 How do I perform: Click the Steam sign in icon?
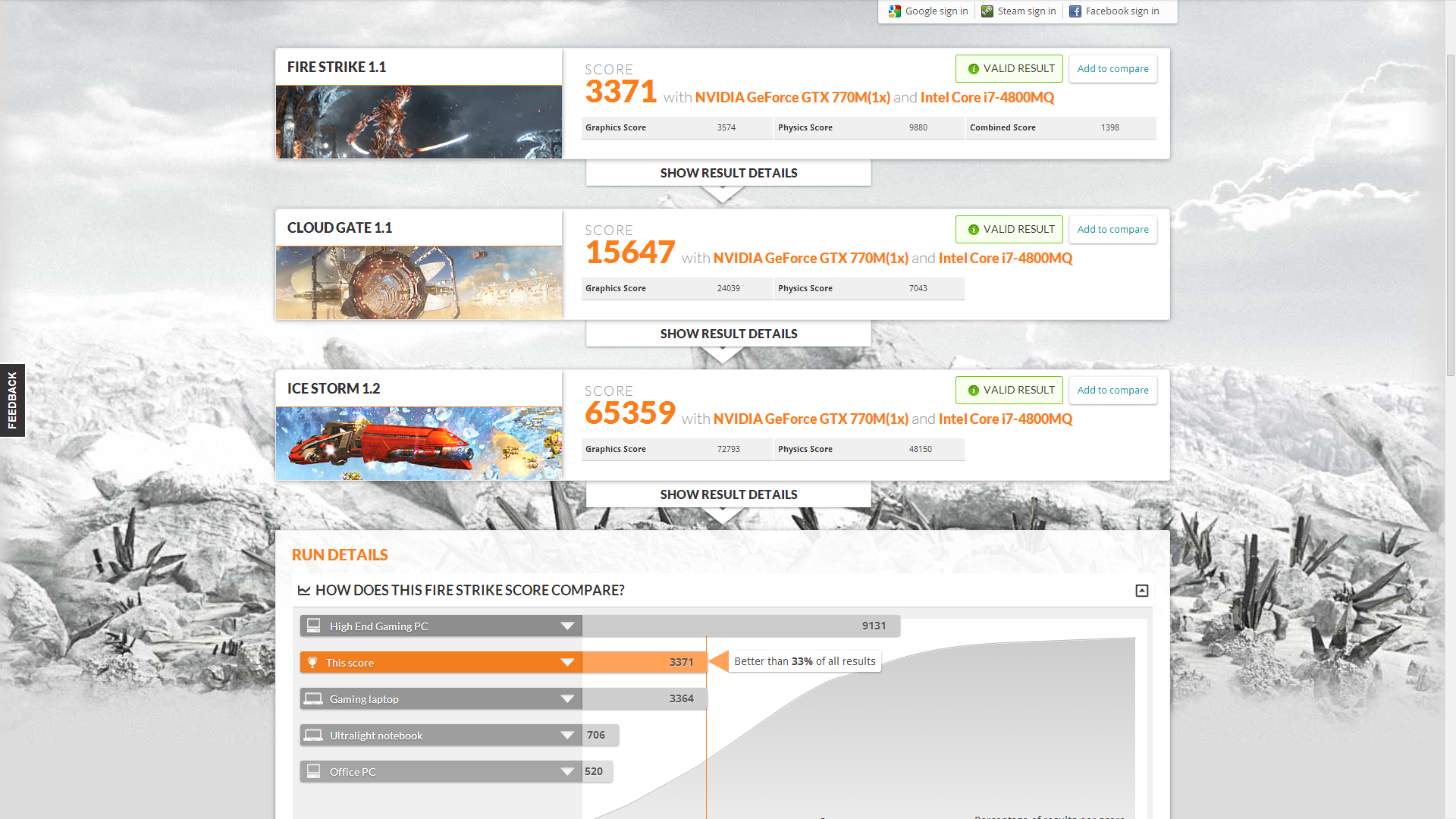tap(987, 11)
